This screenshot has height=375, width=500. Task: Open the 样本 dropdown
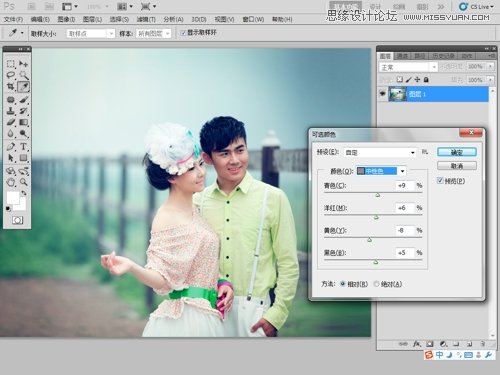pyautogui.click(x=153, y=33)
